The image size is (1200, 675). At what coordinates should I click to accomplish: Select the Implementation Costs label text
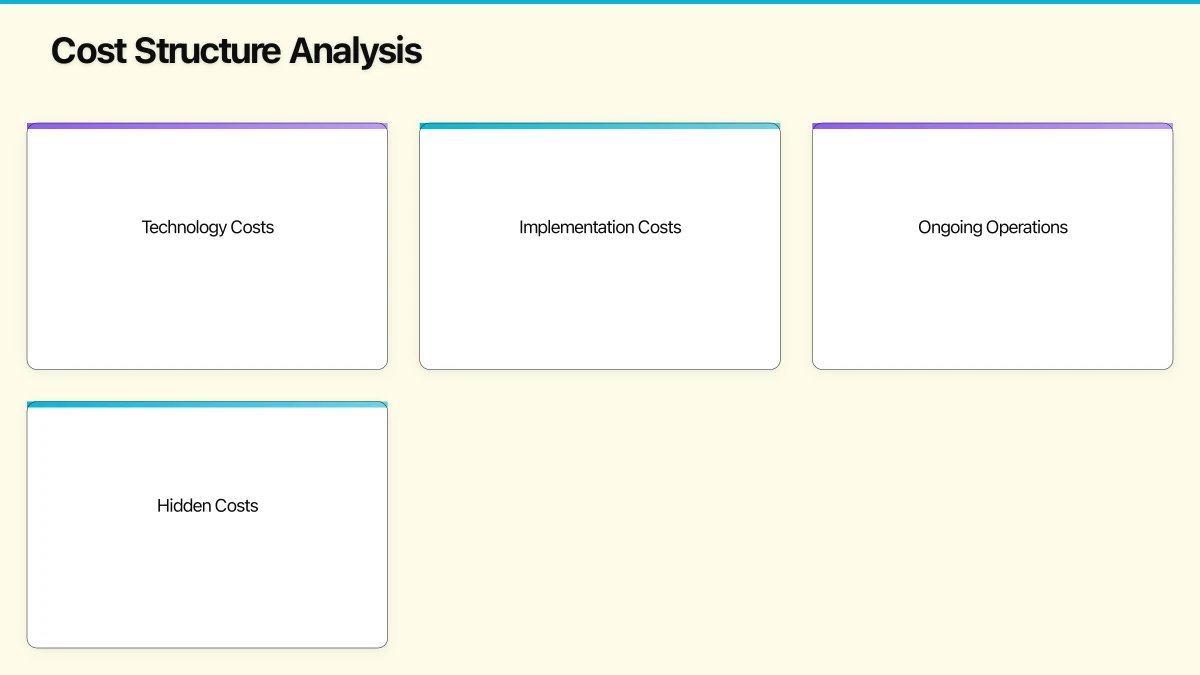(x=600, y=227)
